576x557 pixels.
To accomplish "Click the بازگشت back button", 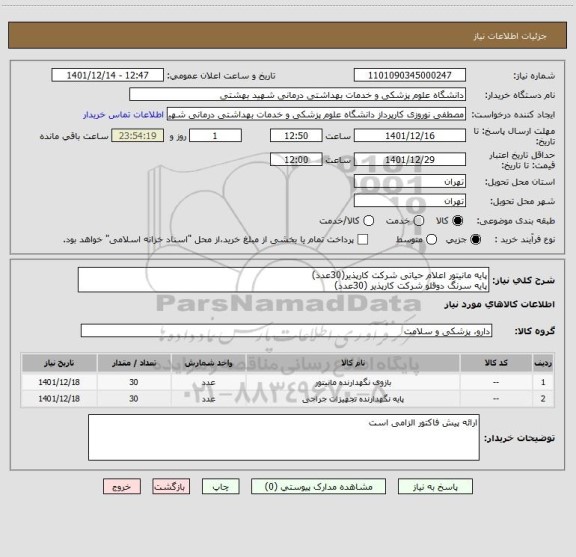I will [171, 486].
